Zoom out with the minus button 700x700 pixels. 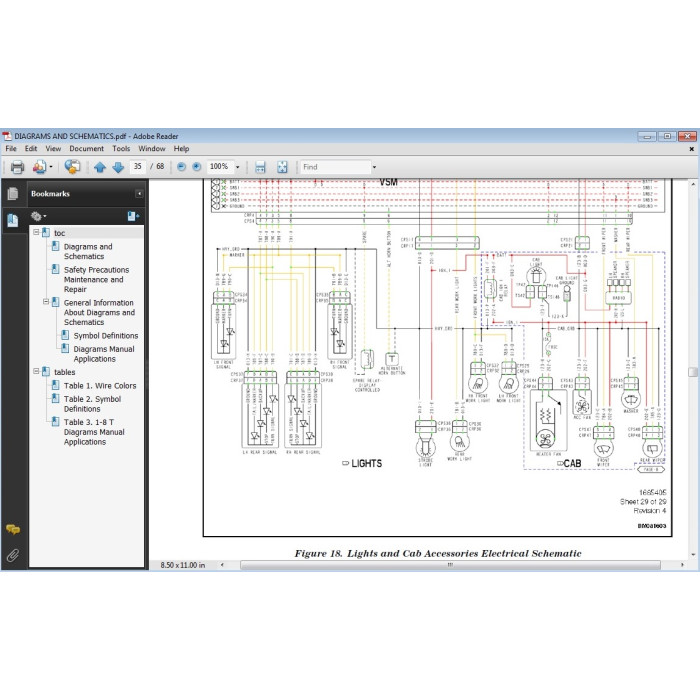click(181, 167)
